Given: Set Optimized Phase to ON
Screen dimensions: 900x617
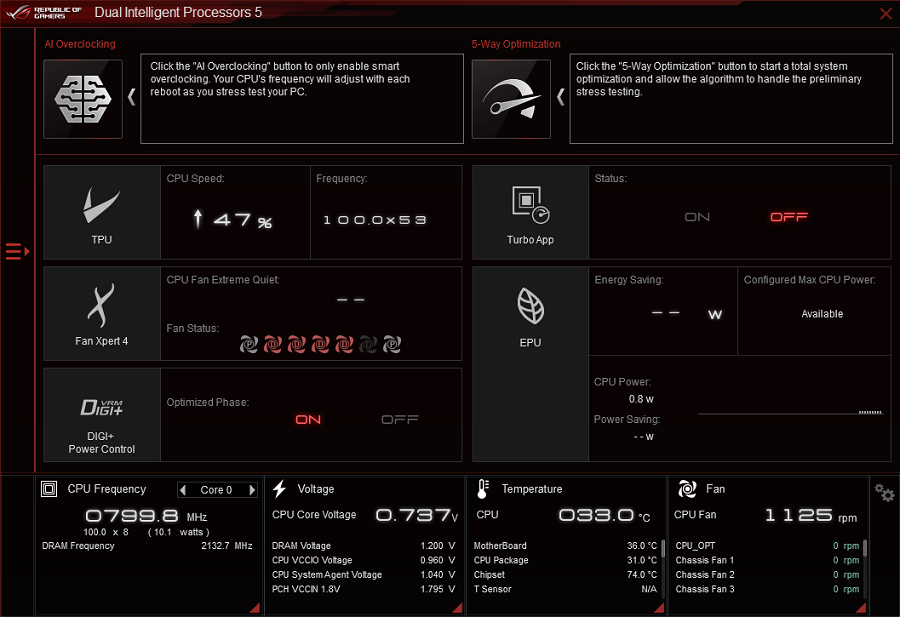Looking at the screenshot, I should [x=308, y=420].
